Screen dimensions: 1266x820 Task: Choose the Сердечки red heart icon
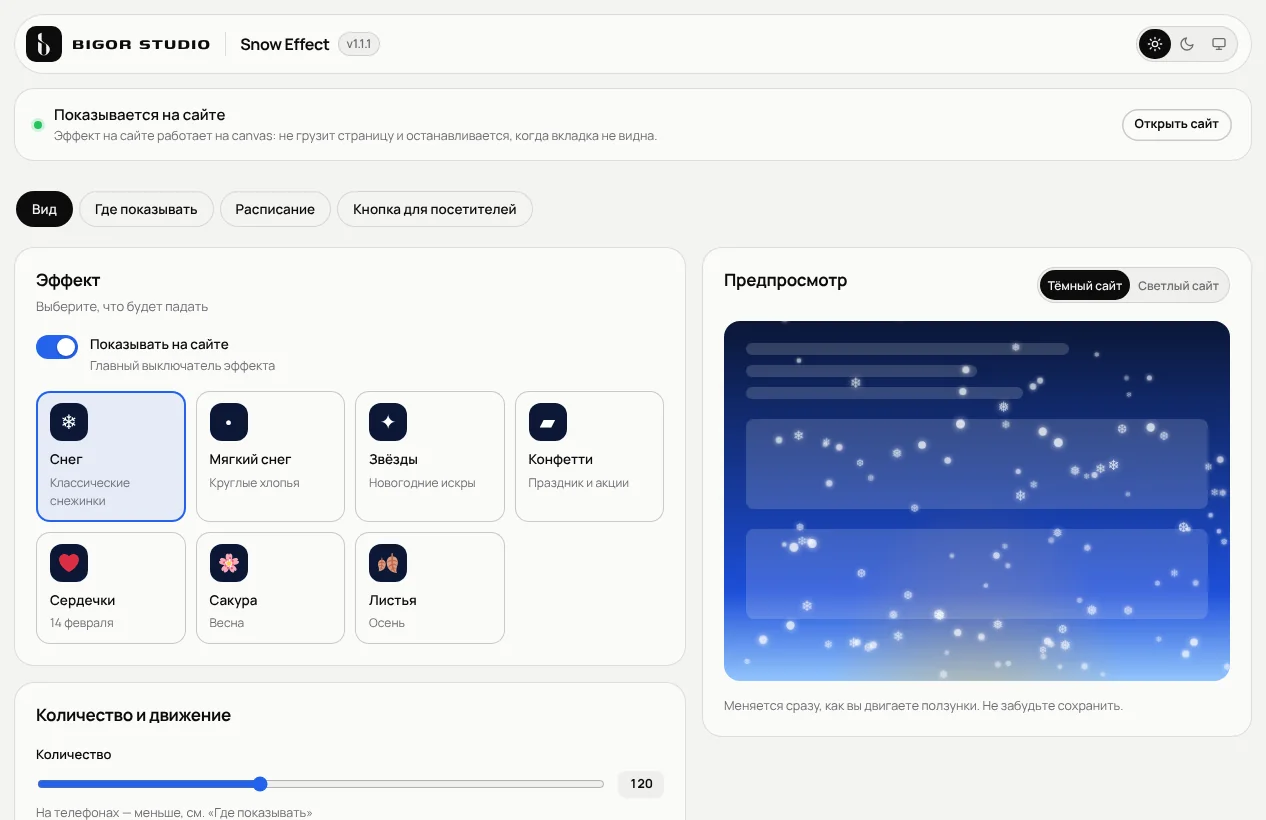(69, 563)
